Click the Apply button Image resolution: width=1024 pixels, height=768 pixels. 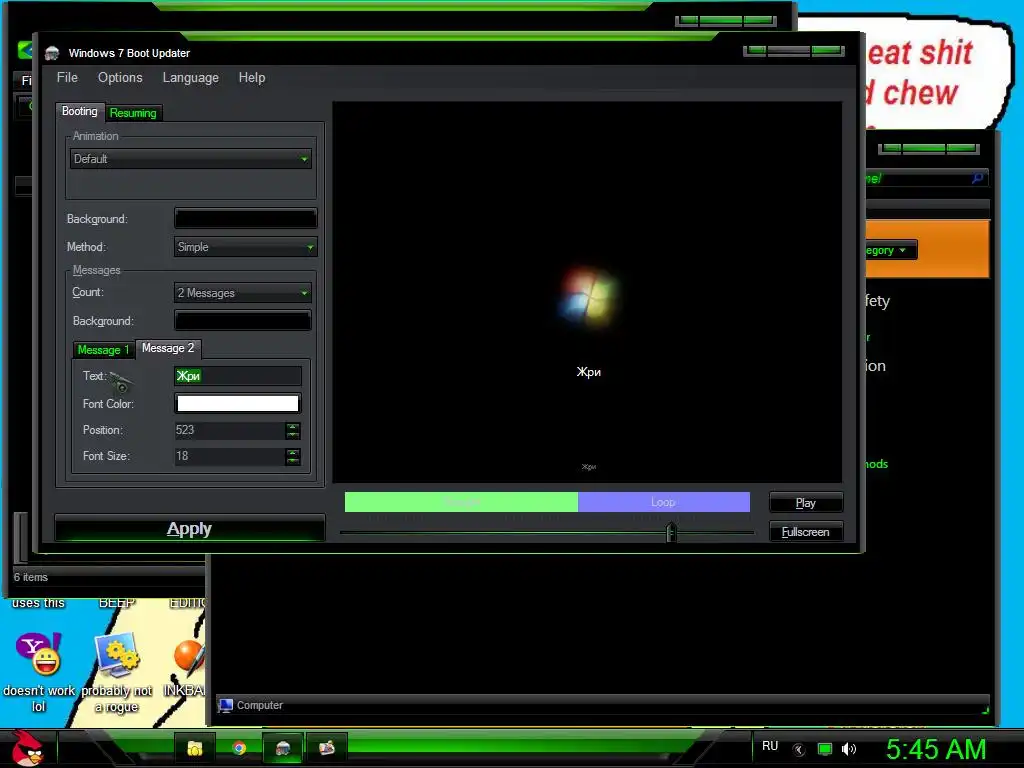(189, 528)
